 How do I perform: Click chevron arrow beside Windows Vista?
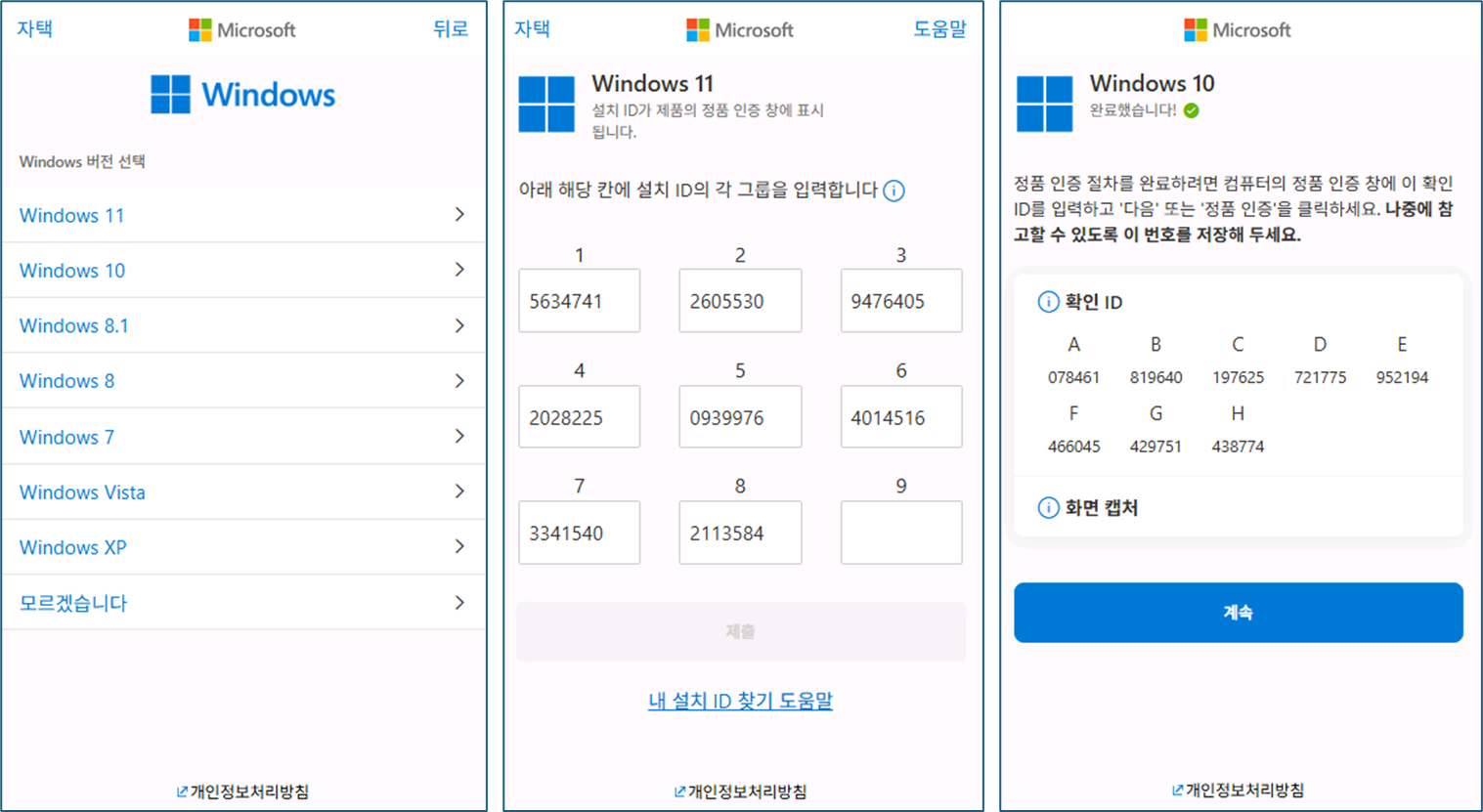459,491
